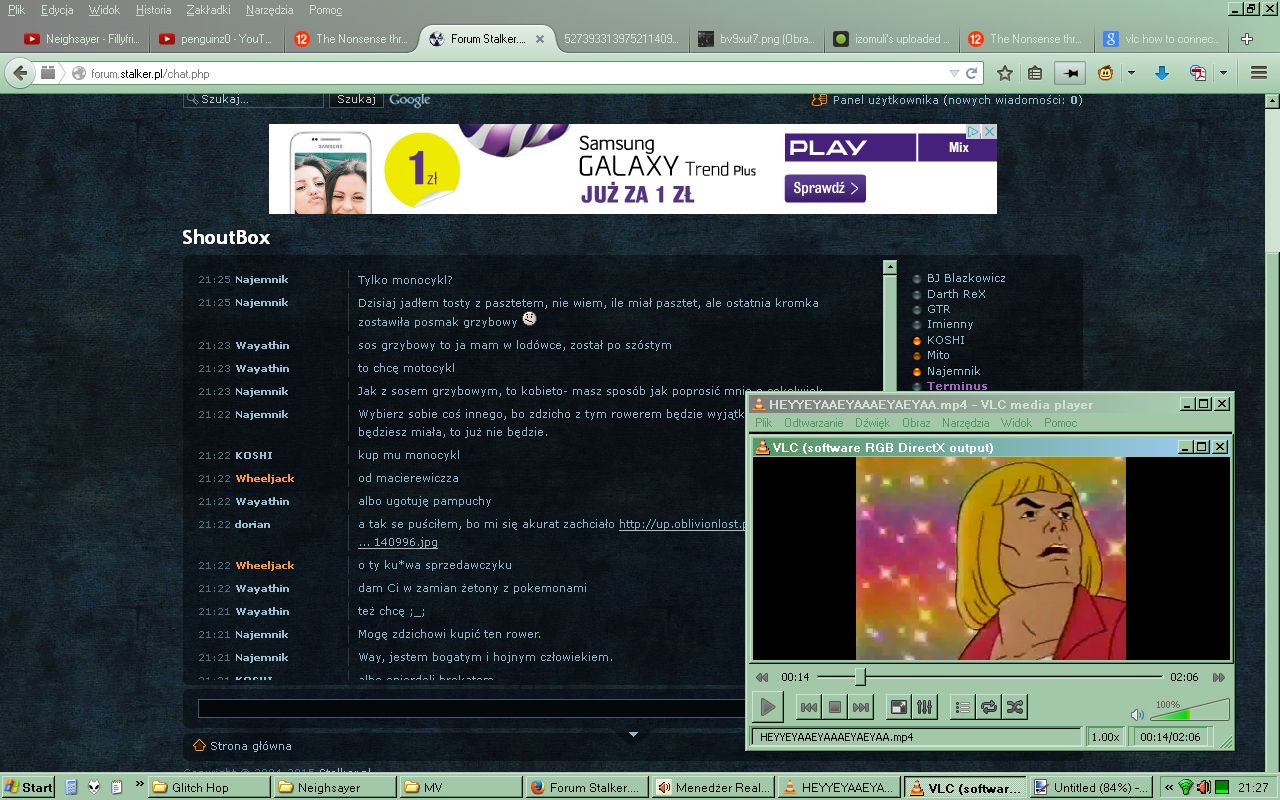This screenshot has width=1280, height=800.
Task: Switch to Menedżer Realtek taskbar item
Action: pyautogui.click(x=714, y=787)
